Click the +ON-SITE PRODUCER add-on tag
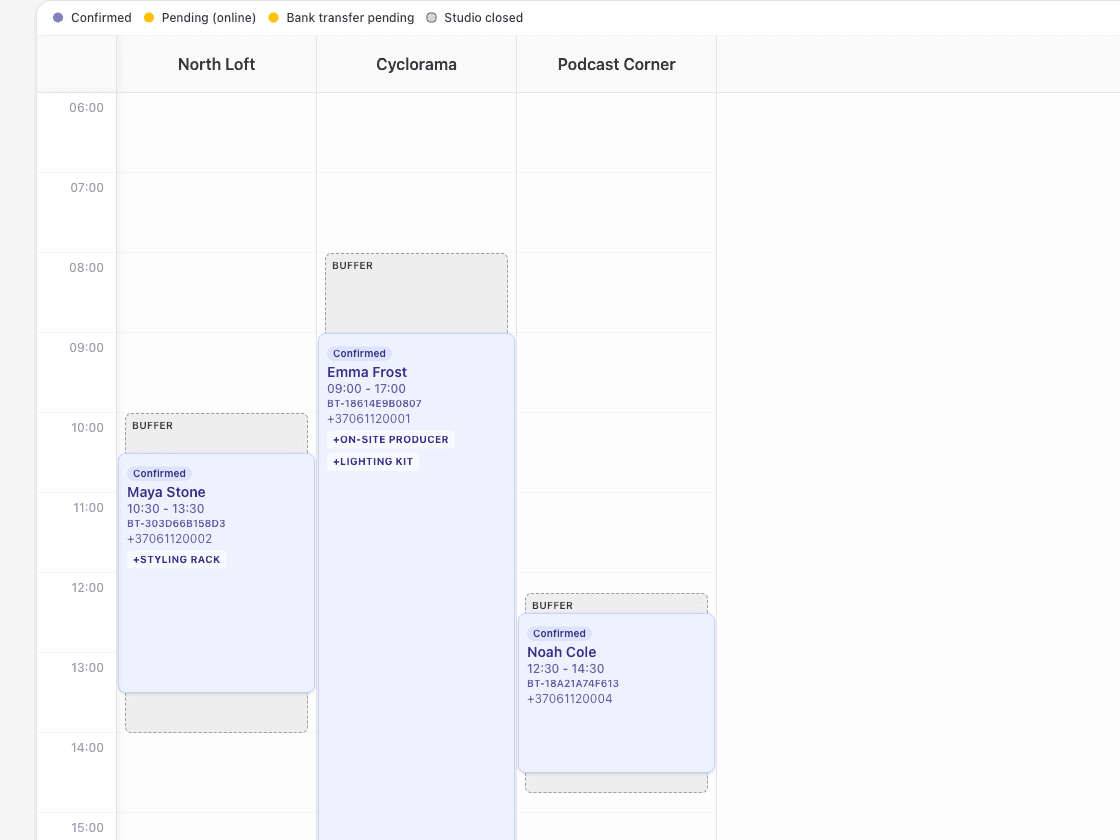 pyautogui.click(x=391, y=440)
